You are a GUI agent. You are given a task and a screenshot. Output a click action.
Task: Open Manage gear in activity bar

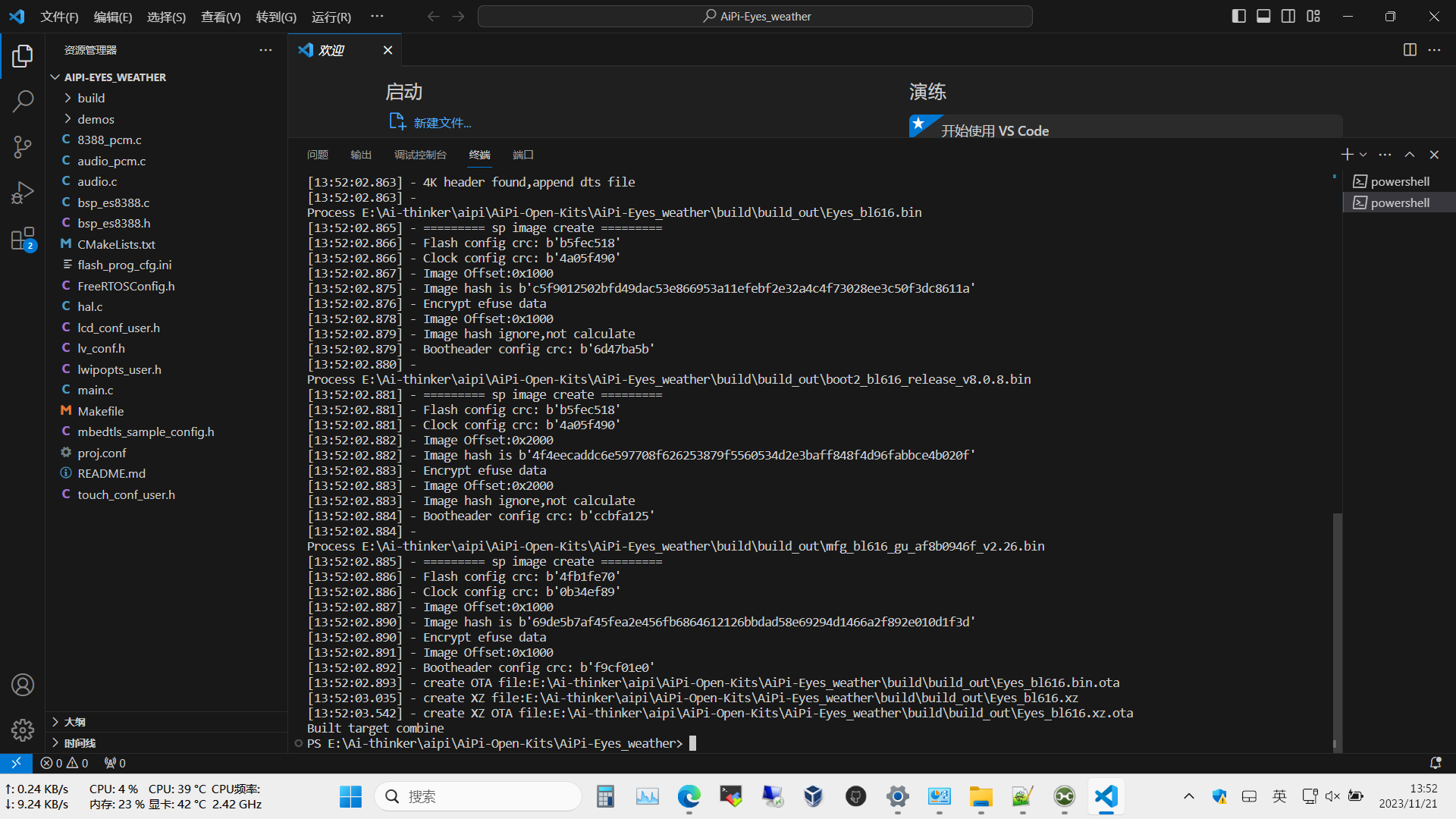[x=23, y=730]
